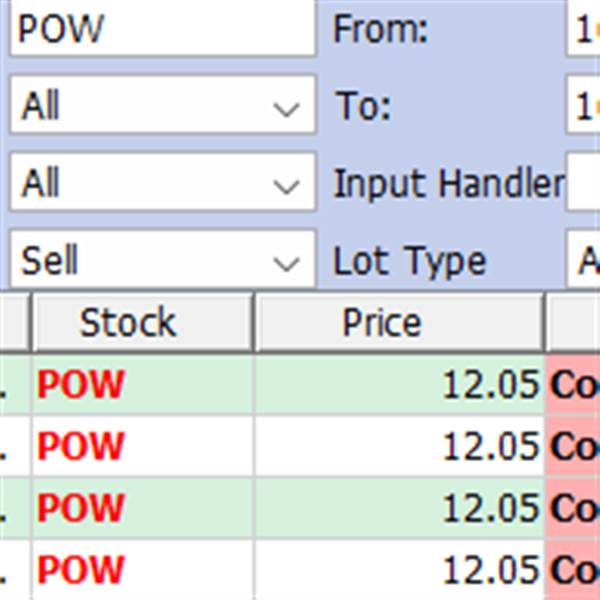Click the POW stock symbol input field
Screen dimensions: 600x600
160,30
